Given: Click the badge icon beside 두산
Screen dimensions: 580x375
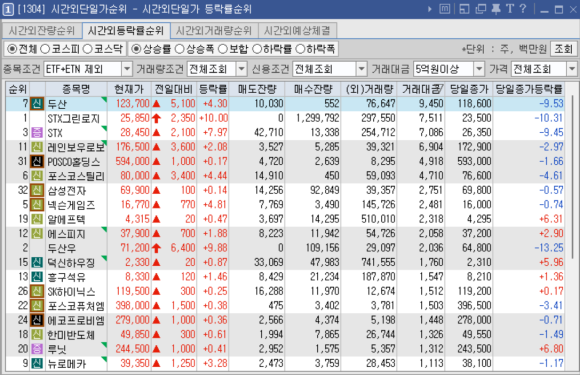Looking at the screenshot, I should pyautogui.click(x=37, y=104).
